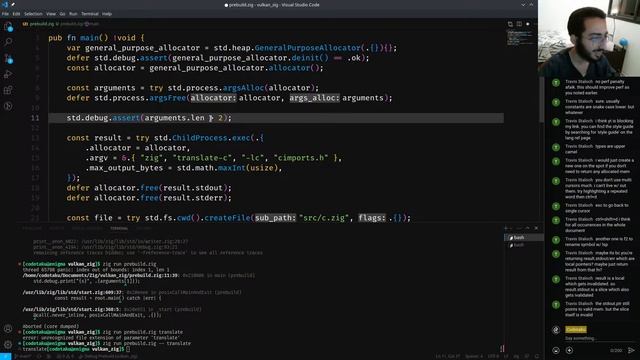Viewport: 640px width, 360px height.
Task: Maximize the terminal panel with chevron up icon
Action: point(528,228)
